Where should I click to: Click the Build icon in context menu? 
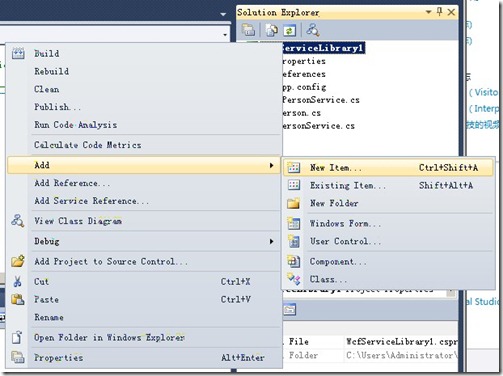pyautogui.click(x=18, y=53)
